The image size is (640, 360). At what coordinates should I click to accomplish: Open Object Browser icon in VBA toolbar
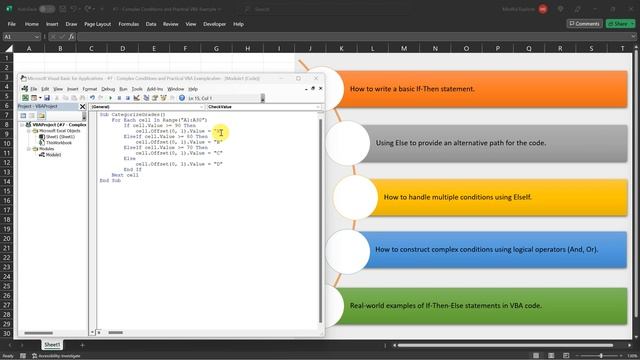[x=164, y=98]
